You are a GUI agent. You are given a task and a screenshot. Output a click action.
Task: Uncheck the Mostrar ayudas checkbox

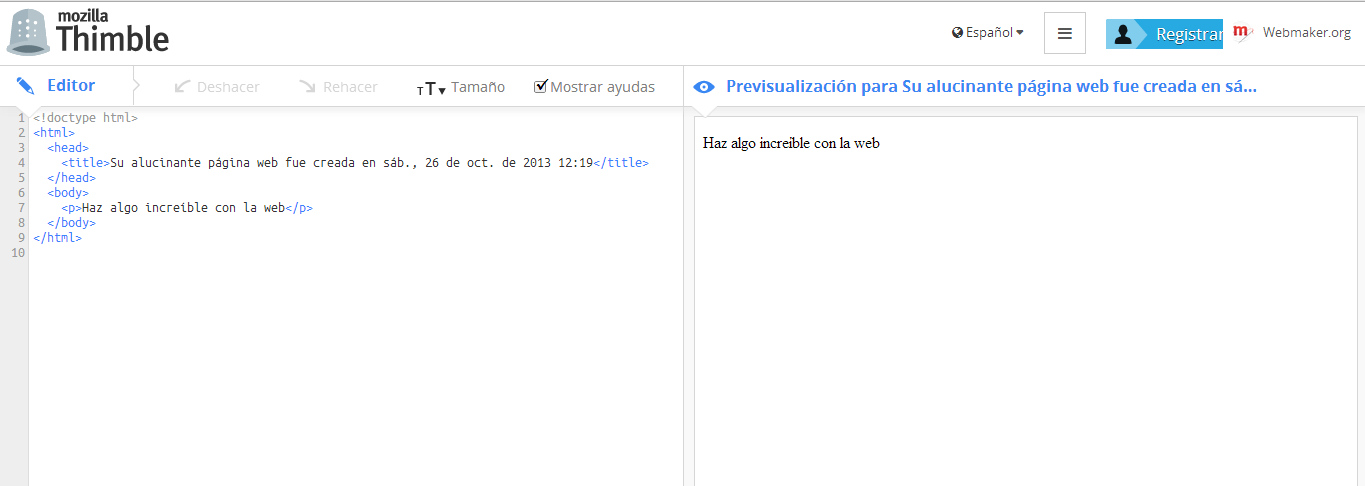click(541, 86)
